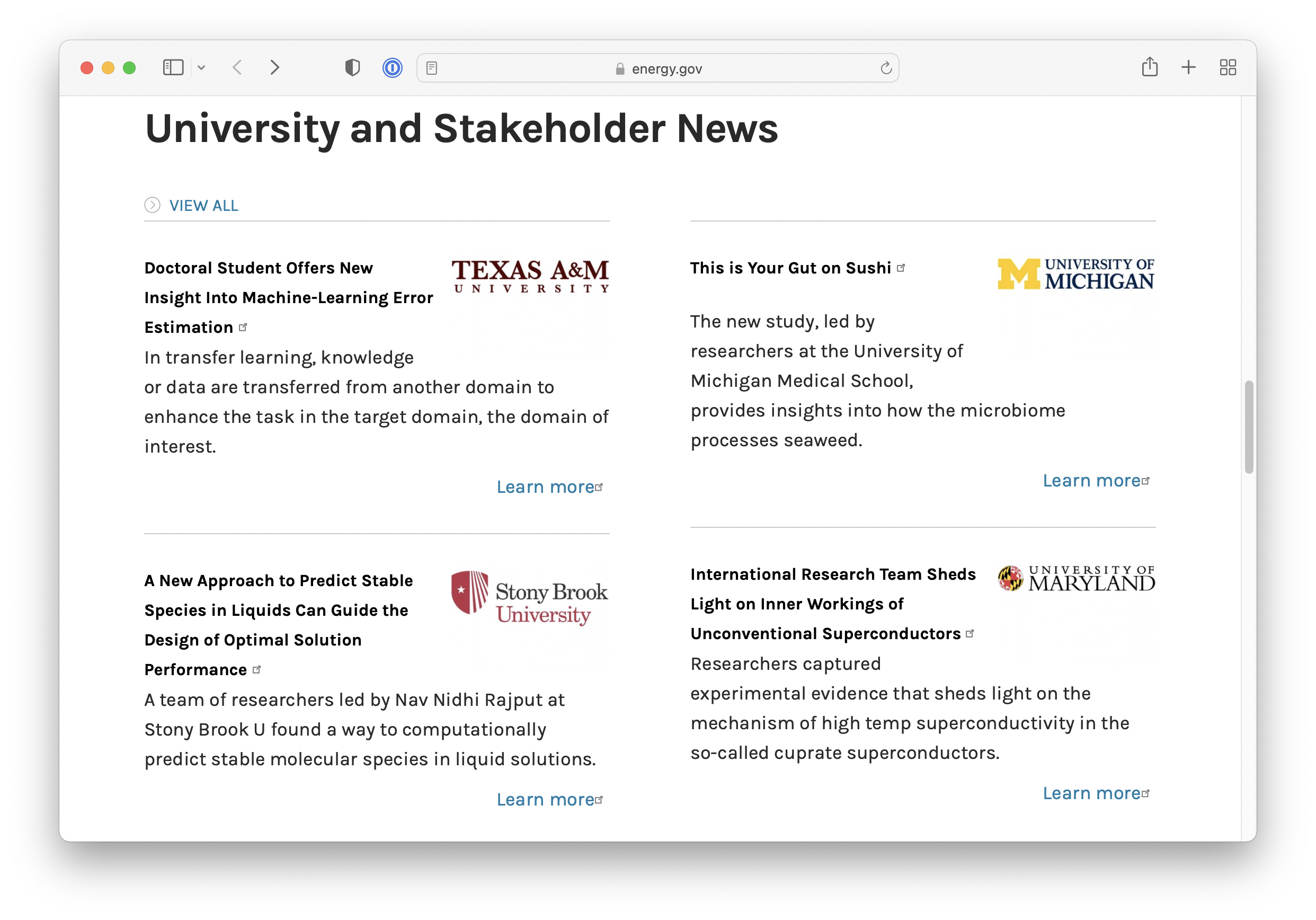
Task: Click the page vertical scrollbar thumb
Action: click(x=1248, y=427)
